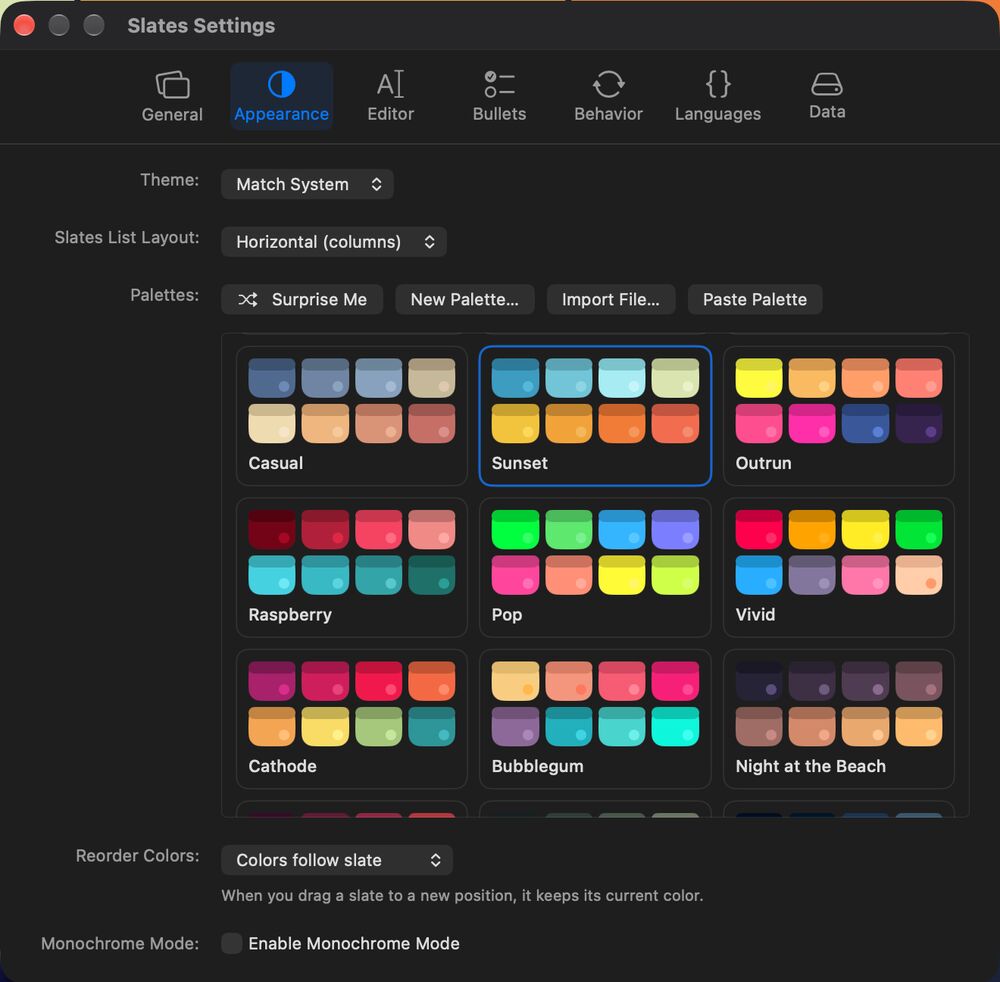The width and height of the screenshot is (1000, 982).
Task: Open the Behavior sync-arrows icon
Action: click(608, 84)
